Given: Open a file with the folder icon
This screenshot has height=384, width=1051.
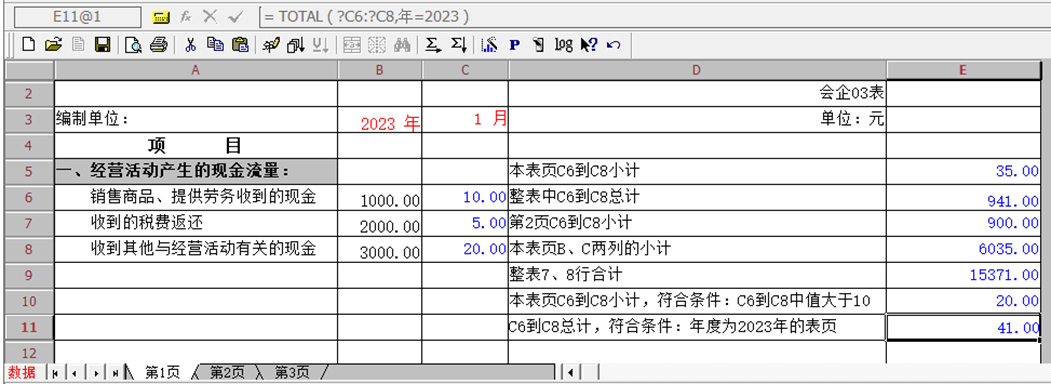Looking at the screenshot, I should (53, 45).
